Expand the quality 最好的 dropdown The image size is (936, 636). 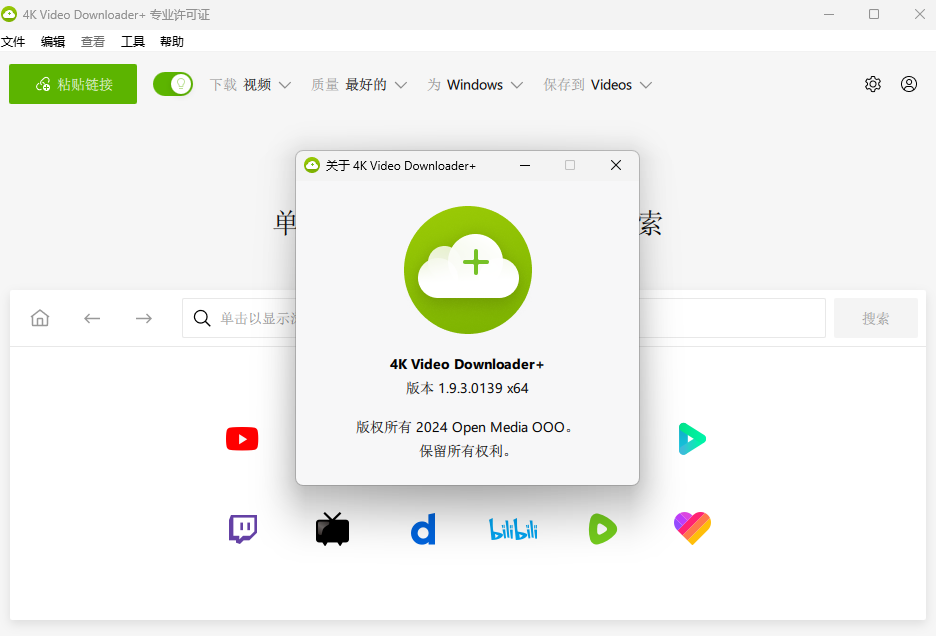[359, 85]
